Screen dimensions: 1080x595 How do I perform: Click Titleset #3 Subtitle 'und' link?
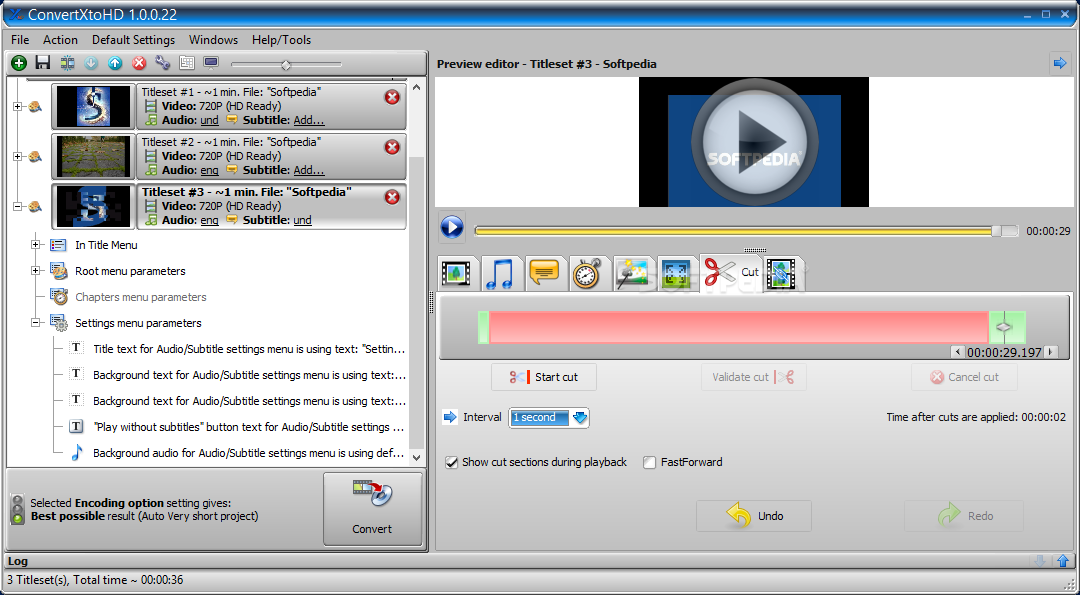pyautogui.click(x=302, y=220)
